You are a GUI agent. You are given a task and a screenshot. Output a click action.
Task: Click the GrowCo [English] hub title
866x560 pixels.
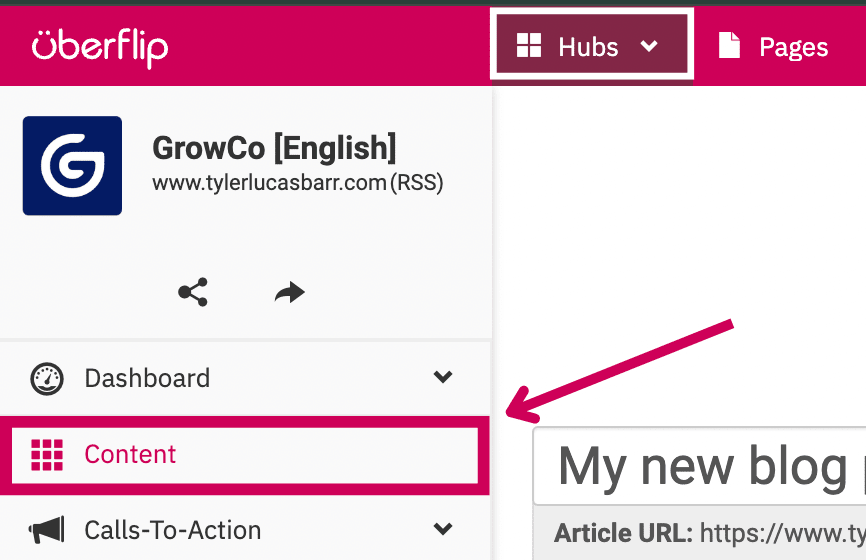pos(274,147)
